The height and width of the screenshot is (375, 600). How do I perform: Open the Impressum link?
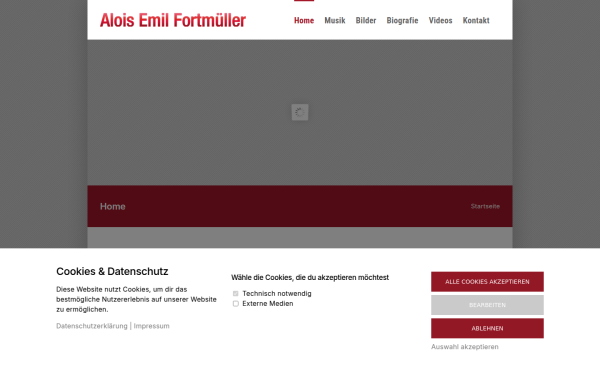click(x=152, y=326)
